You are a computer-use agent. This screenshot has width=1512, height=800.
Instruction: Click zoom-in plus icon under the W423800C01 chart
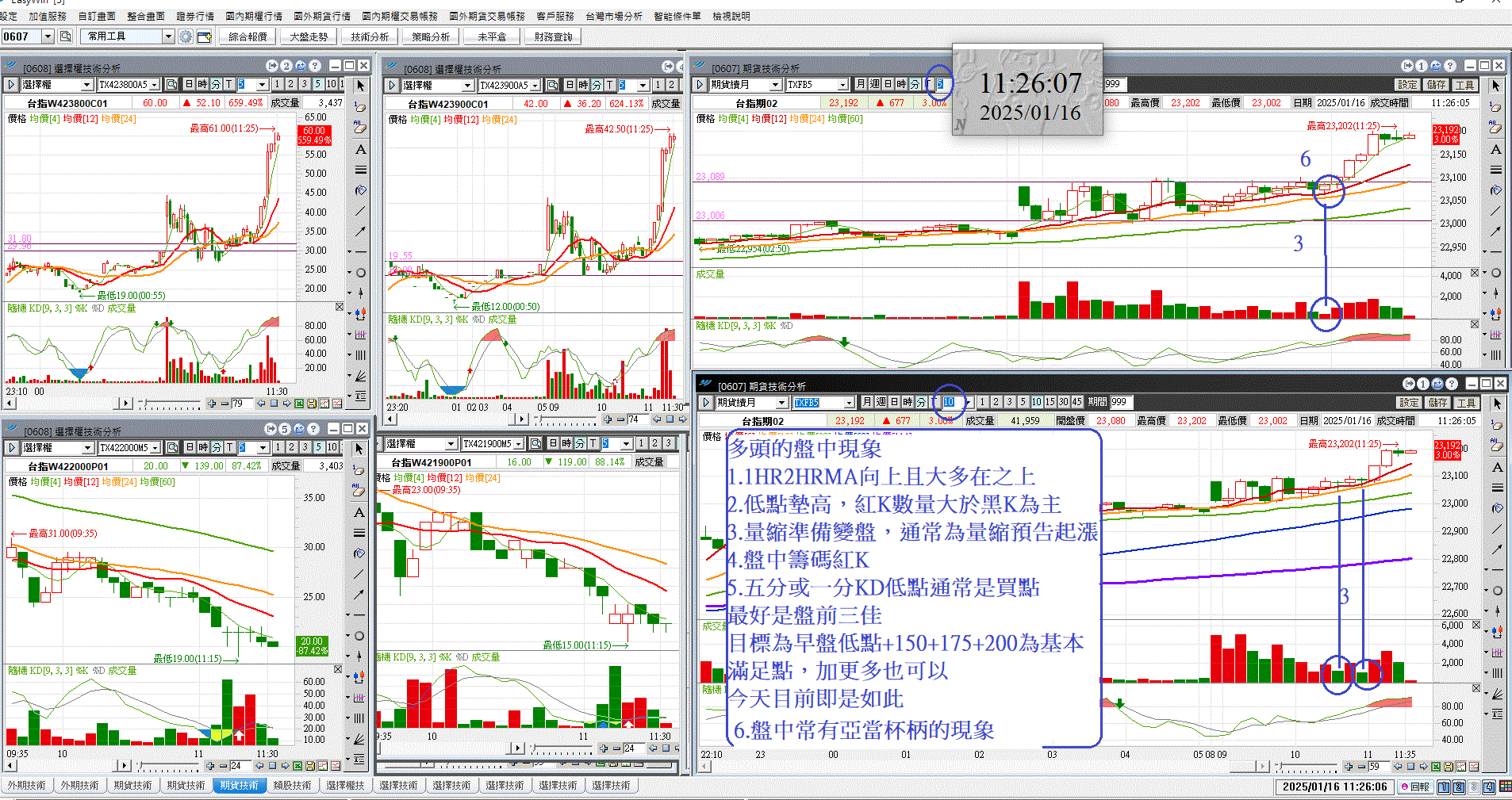[x=212, y=404]
